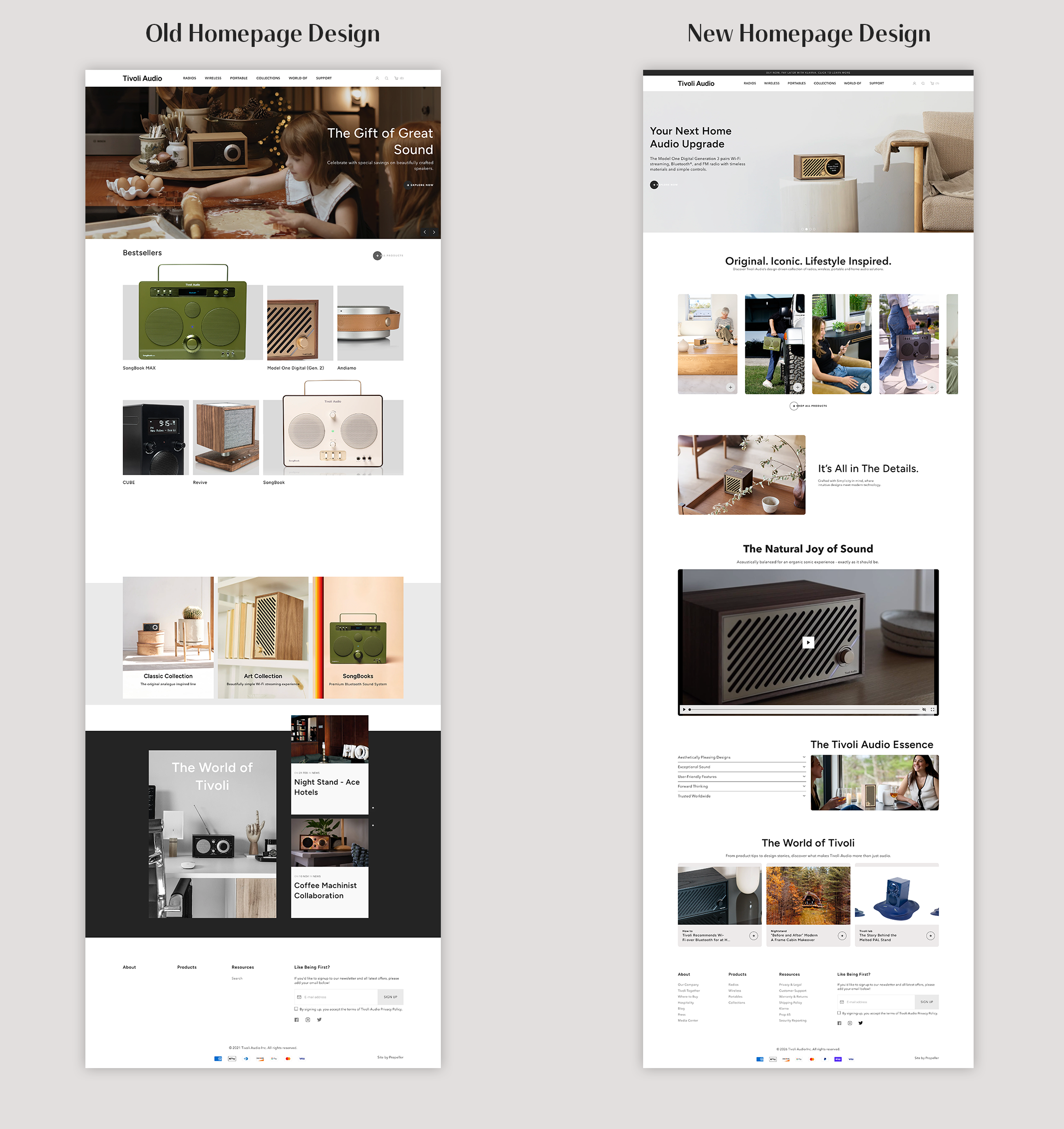Select the account user icon in the navigation
Screen dimensions: 1064x1129
377,78
